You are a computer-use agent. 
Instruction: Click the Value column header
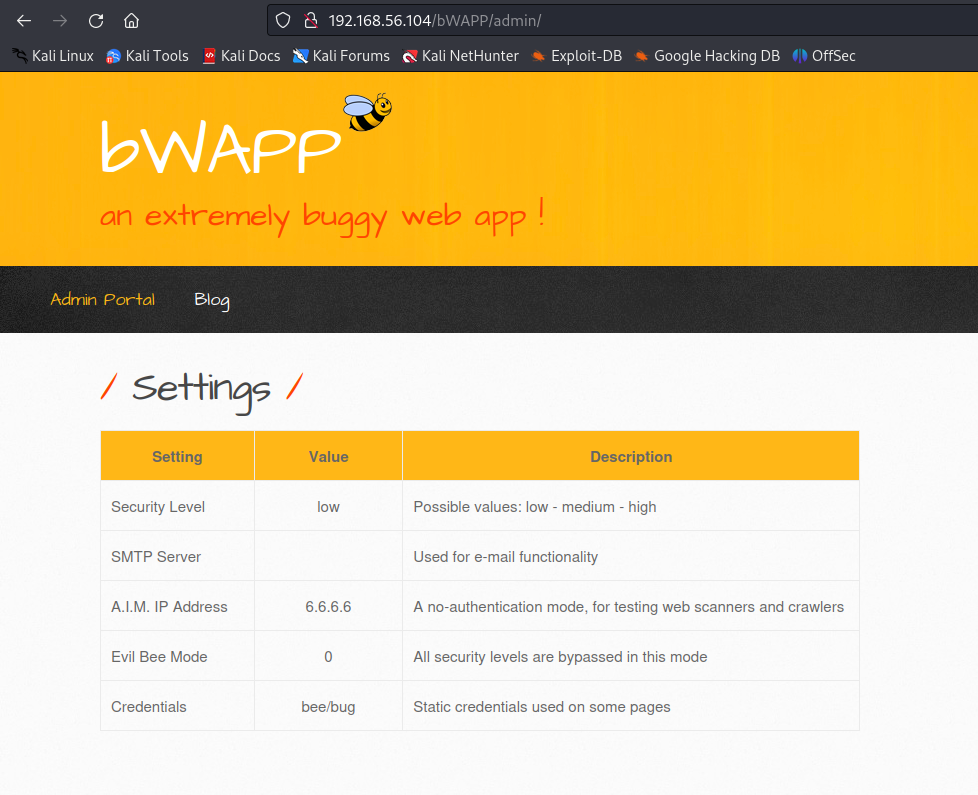tap(329, 456)
